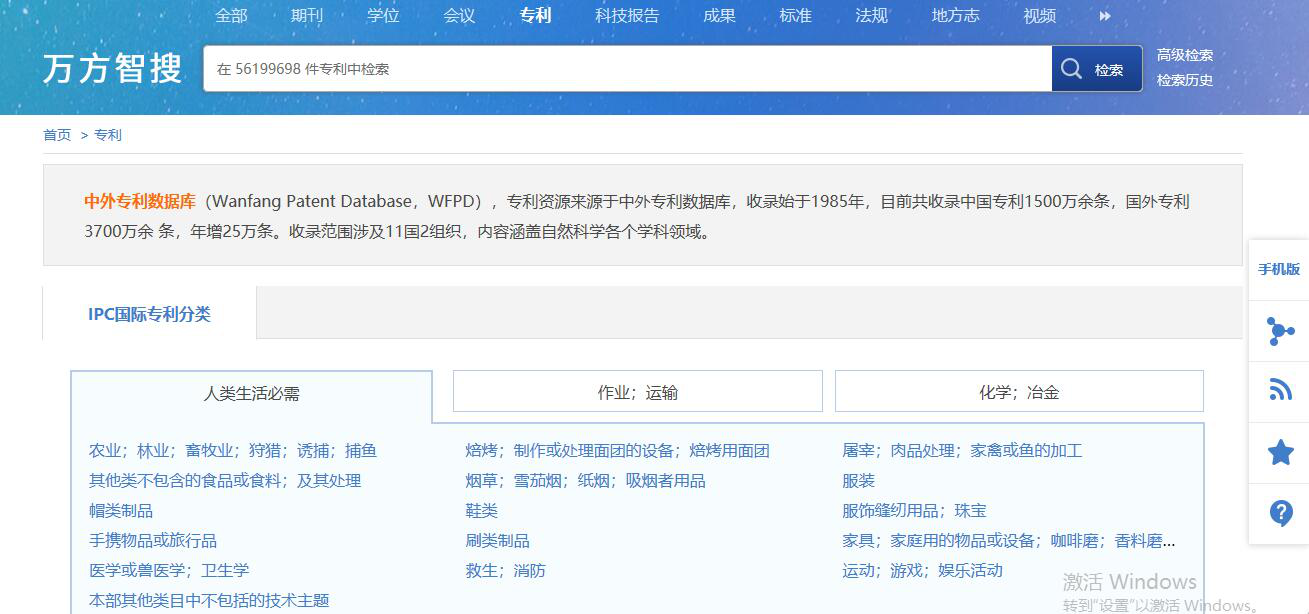Open the 救生；消防 category link

pyautogui.click(x=505, y=571)
